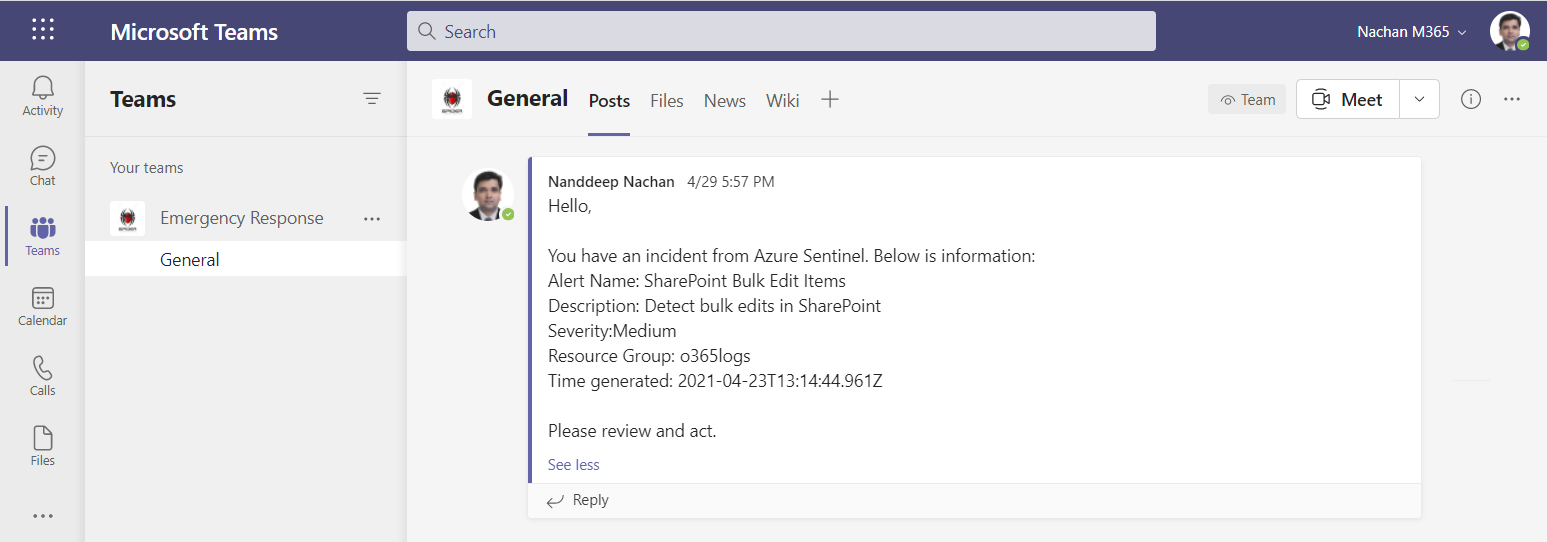Add a new tab with plus icon
The image size is (1547, 542).
click(830, 99)
